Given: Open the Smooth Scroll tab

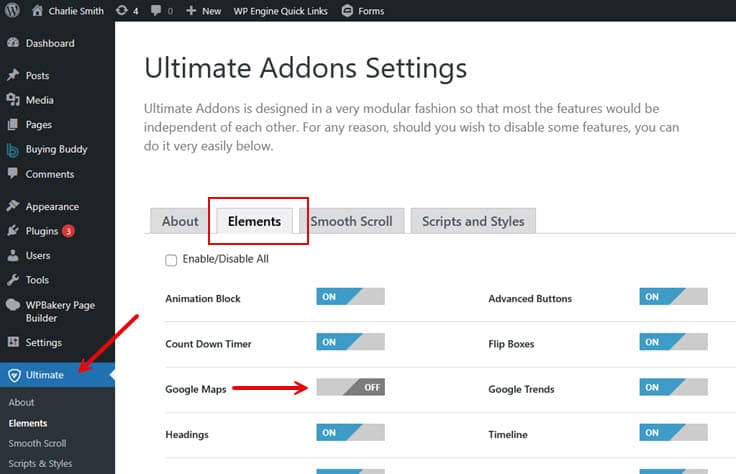Looking at the screenshot, I should coord(351,221).
